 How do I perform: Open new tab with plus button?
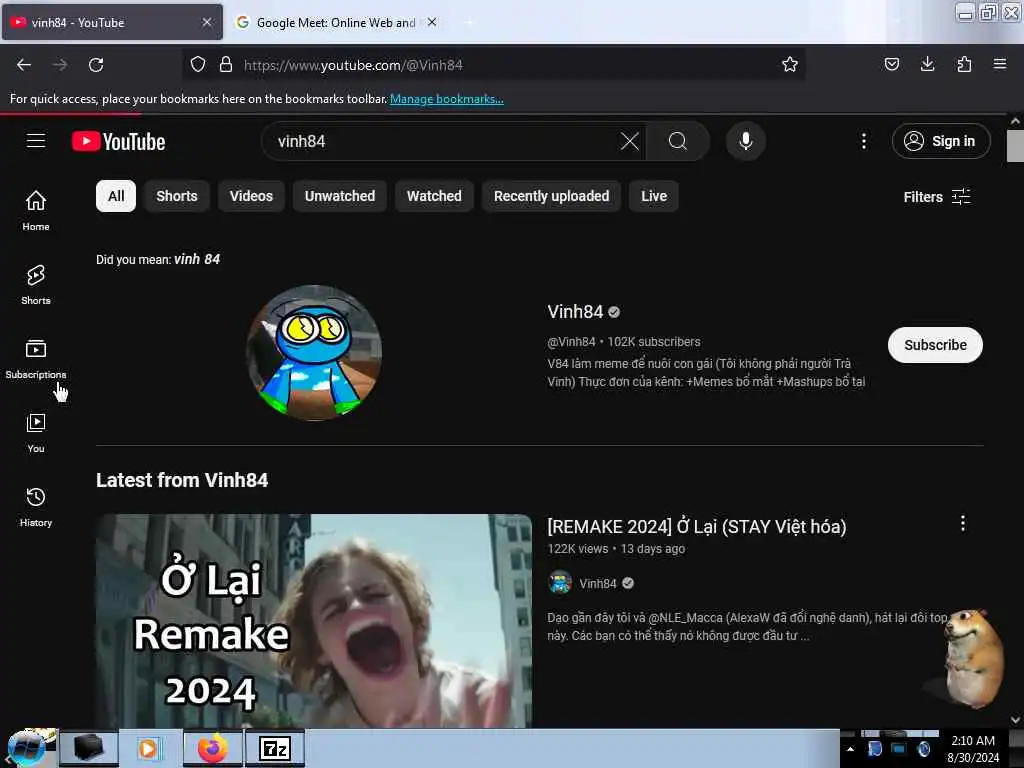pyautogui.click(x=469, y=22)
